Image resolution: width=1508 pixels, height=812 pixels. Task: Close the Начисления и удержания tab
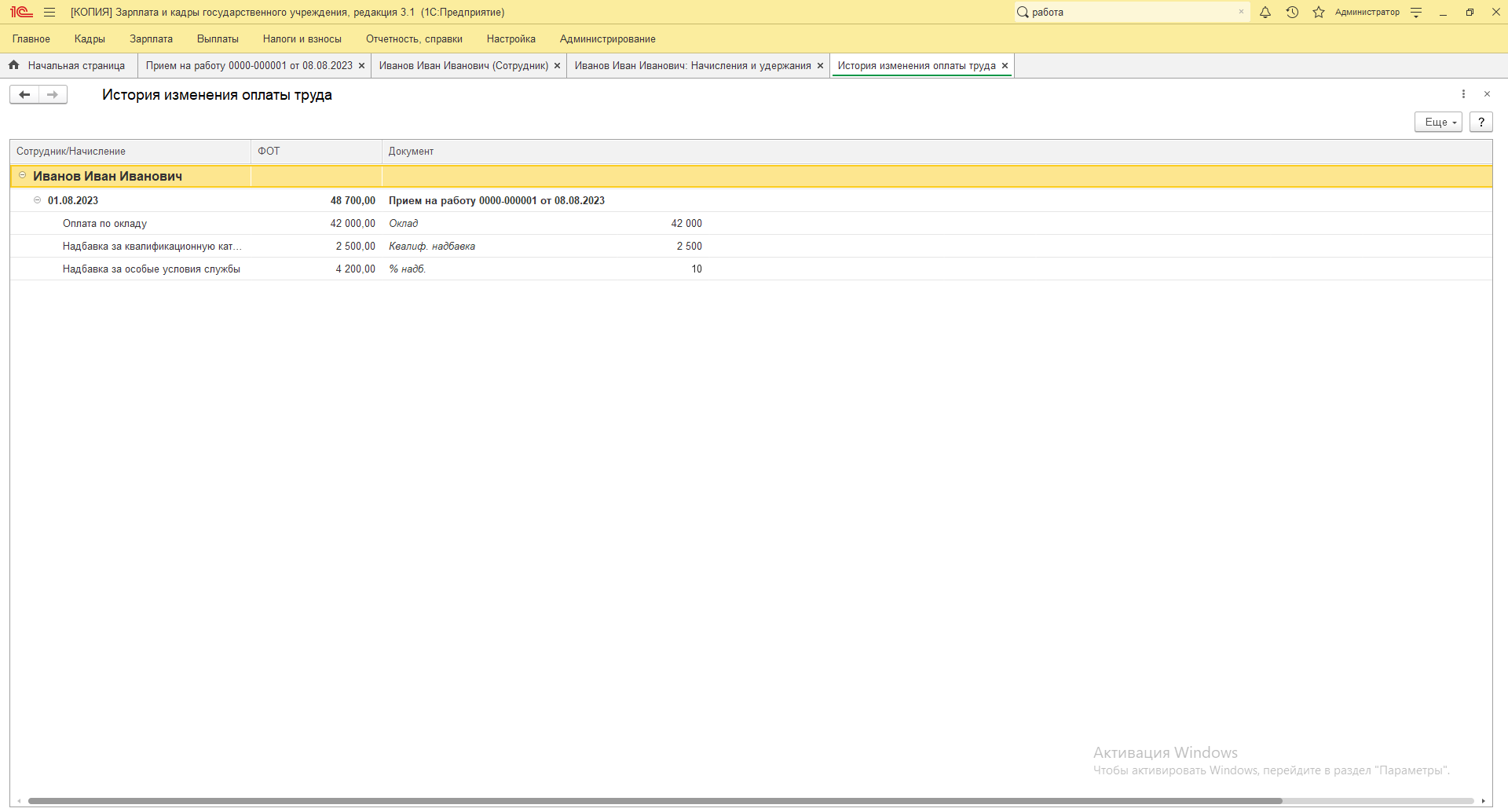(820, 66)
